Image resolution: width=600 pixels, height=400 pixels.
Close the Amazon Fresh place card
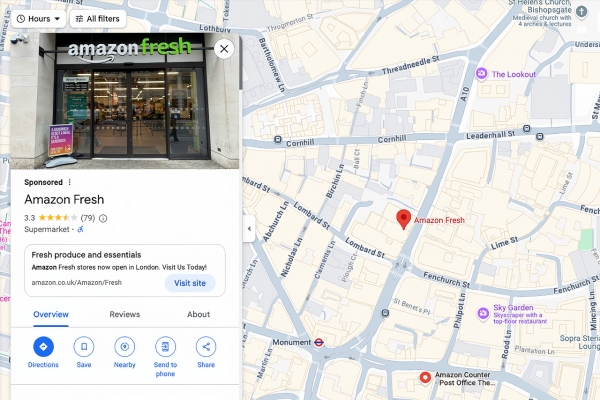[x=224, y=49]
